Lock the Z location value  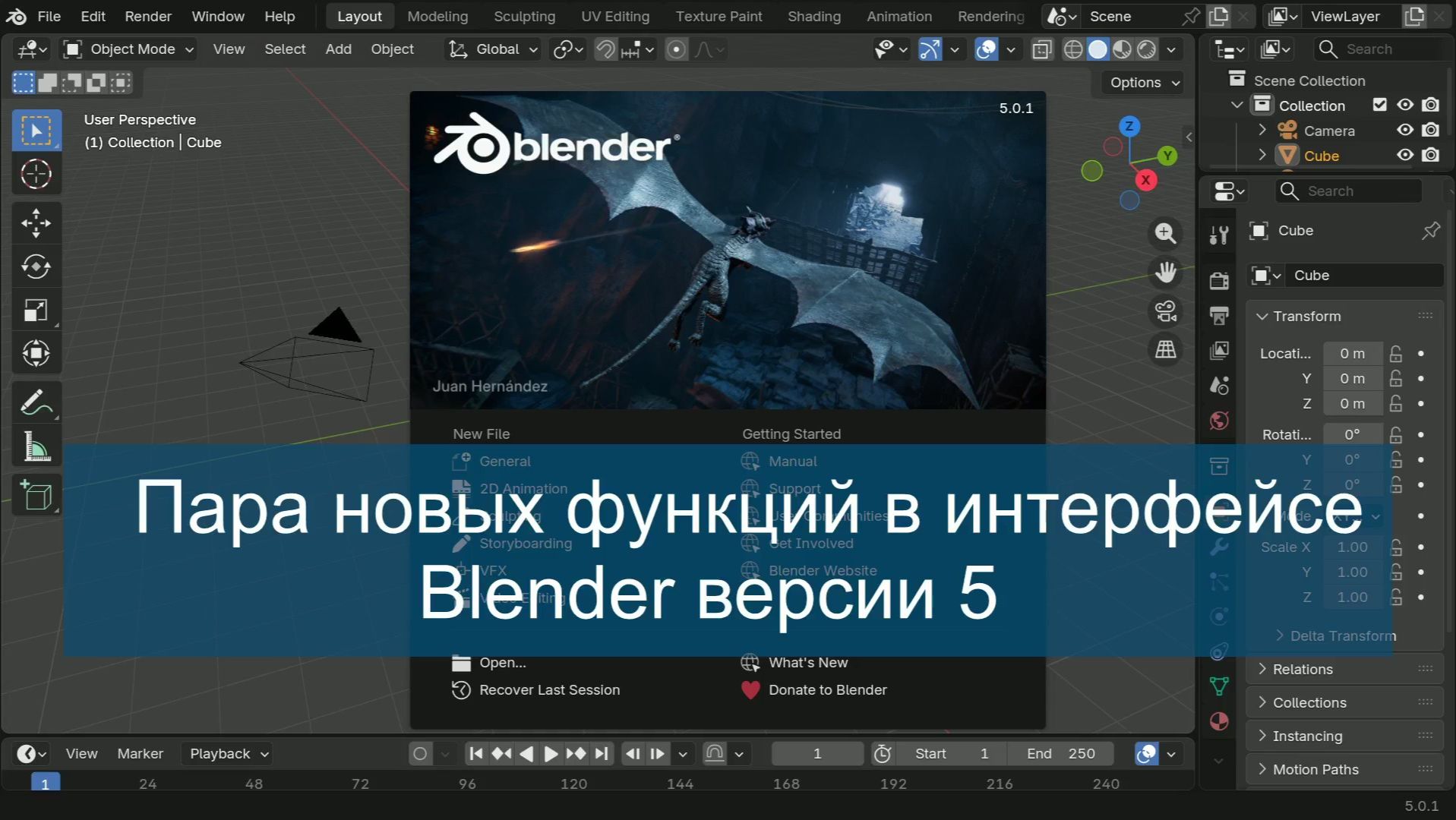(1395, 403)
